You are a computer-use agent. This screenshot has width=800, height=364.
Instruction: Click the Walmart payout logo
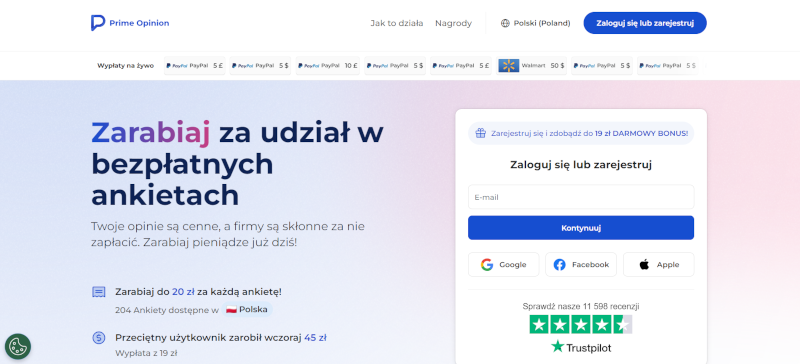click(x=509, y=65)
